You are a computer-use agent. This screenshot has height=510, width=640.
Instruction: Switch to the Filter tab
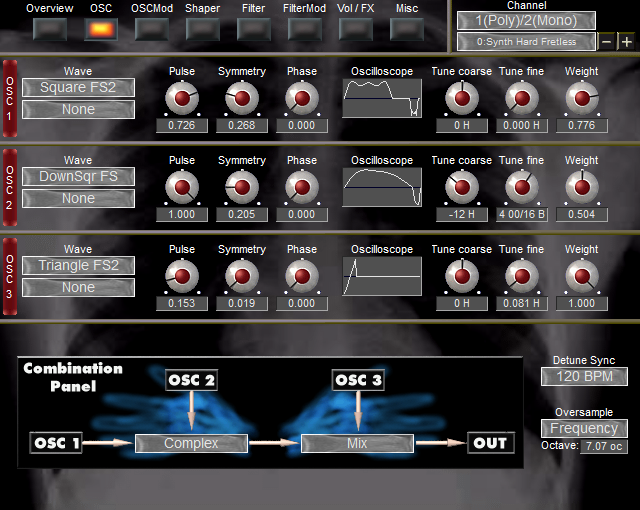(254, 28)
